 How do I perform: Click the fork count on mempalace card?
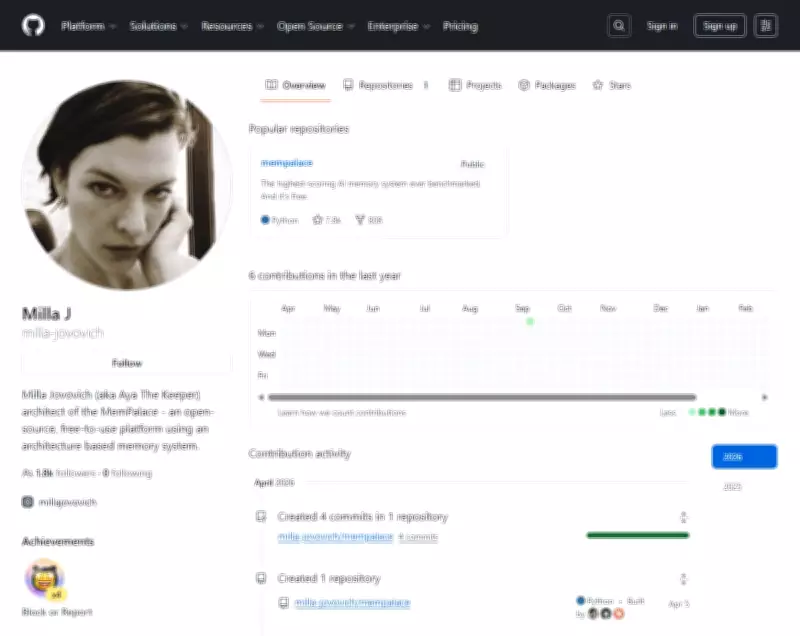click(x=369, y=220)
